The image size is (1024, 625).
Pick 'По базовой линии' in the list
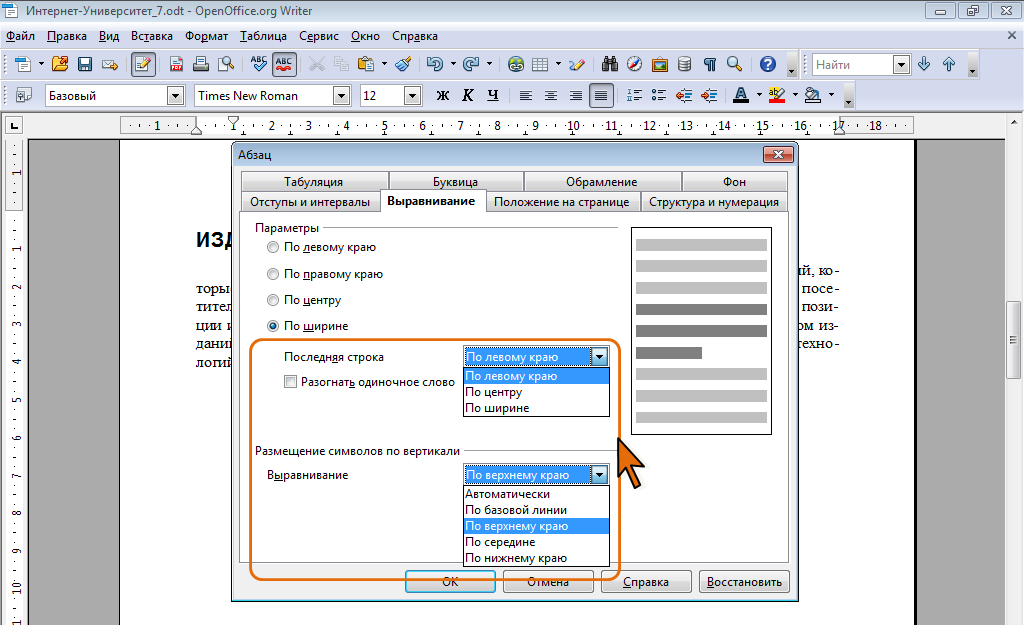pyautogui.click(x=536, y=510)
